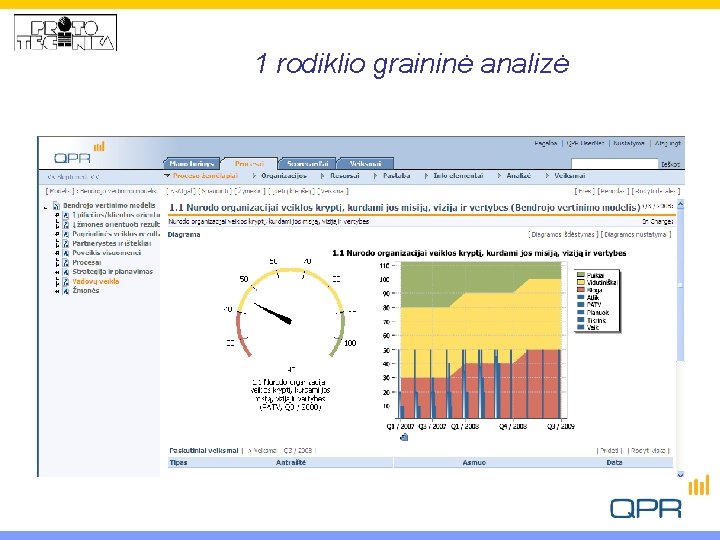Image resolution: width=720 pixels, height=540 pixels.
Task: Click the Antraštė column header
Action: coord(291,463)
